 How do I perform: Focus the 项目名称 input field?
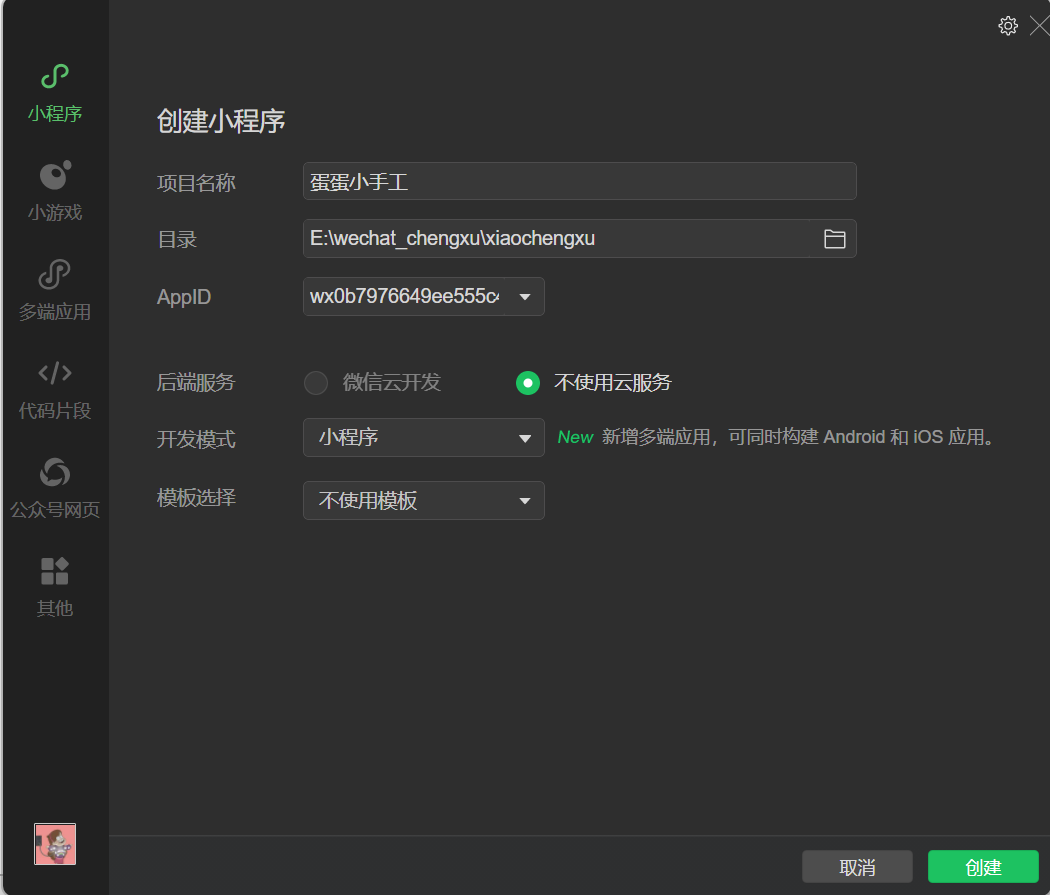[x=580, y=181]
